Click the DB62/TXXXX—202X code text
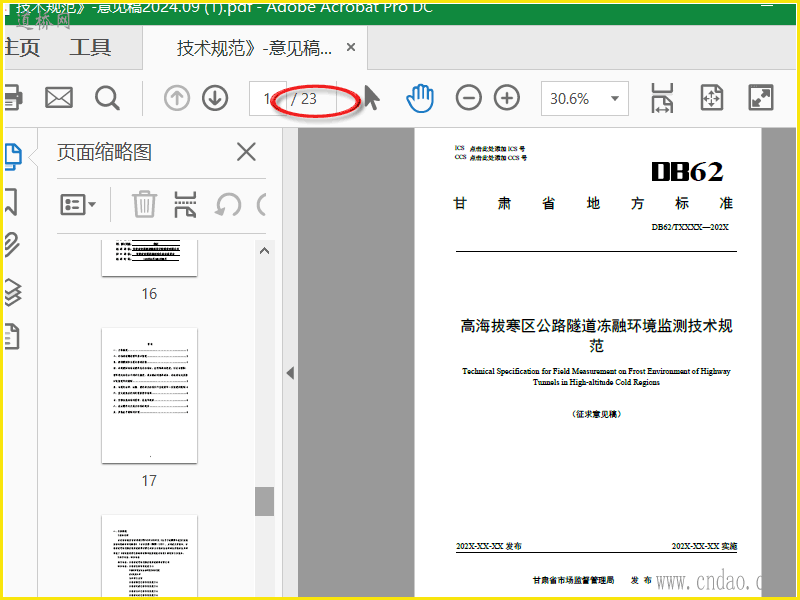The height and width of the screenshot is (600, 800). tap(690, 227)
